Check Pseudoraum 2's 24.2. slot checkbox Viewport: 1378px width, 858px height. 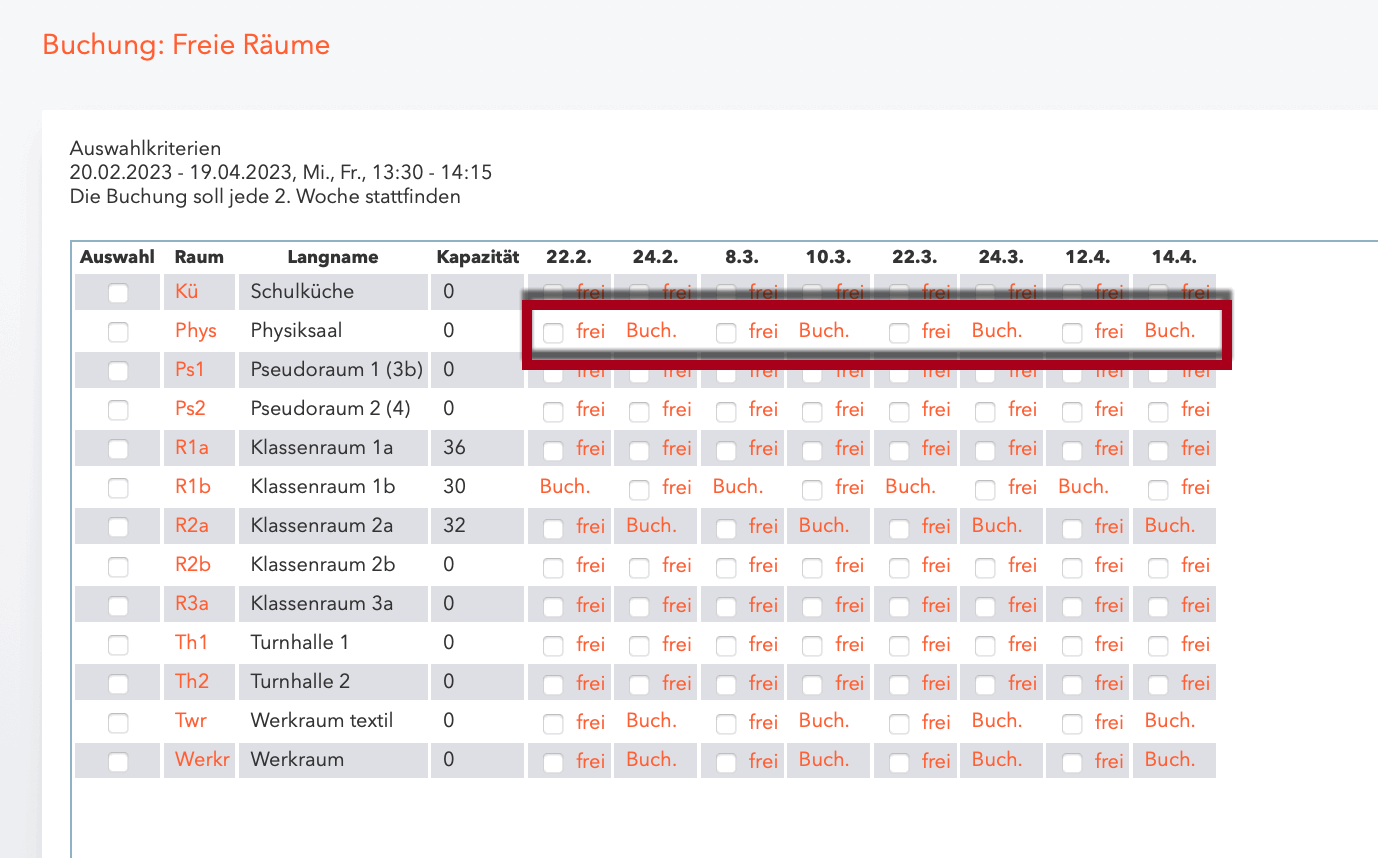pyautogui.click(x=639, y=411)
